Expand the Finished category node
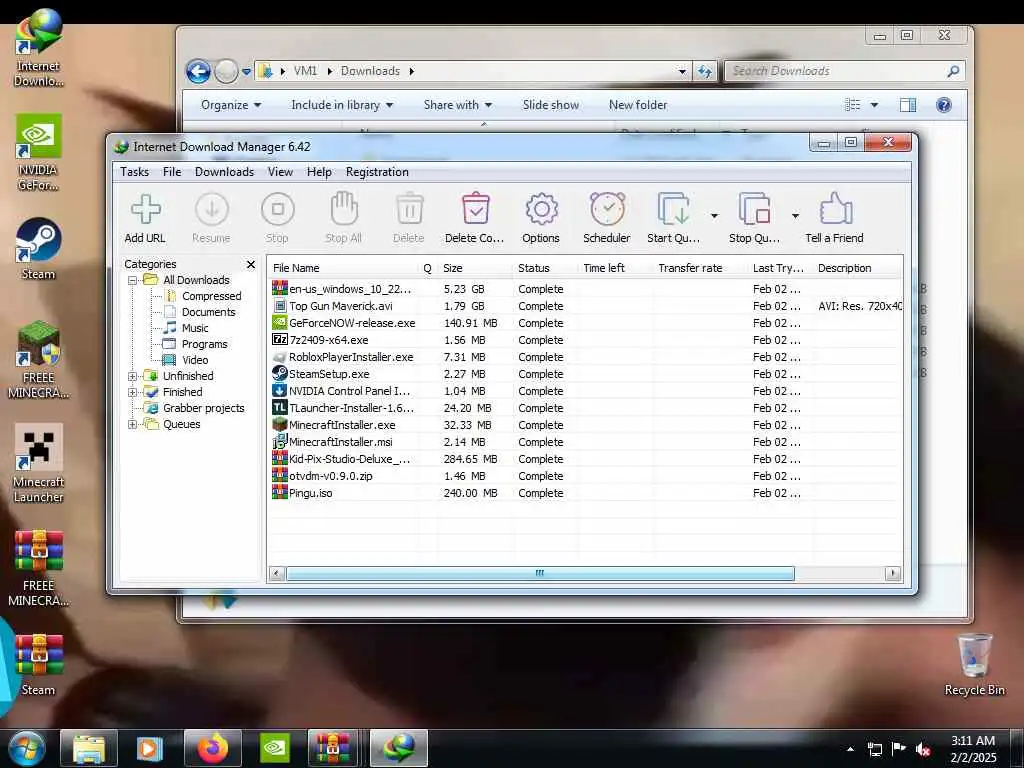Viewport: 1024px width, 768px height. [x=133, y=392]
